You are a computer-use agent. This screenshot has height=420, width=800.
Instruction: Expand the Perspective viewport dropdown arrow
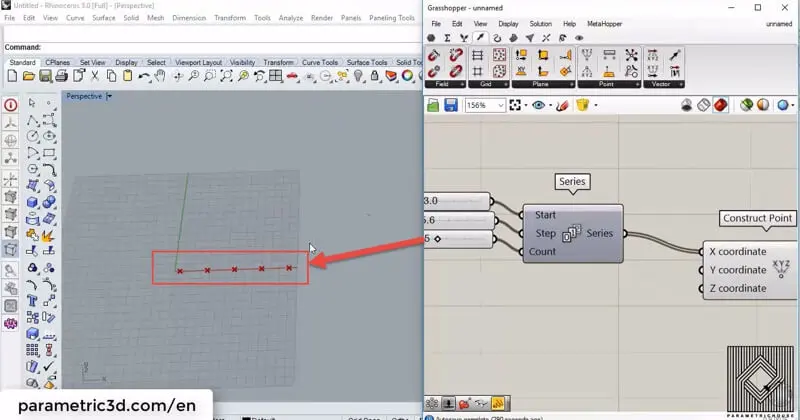[x=109, y=97]
